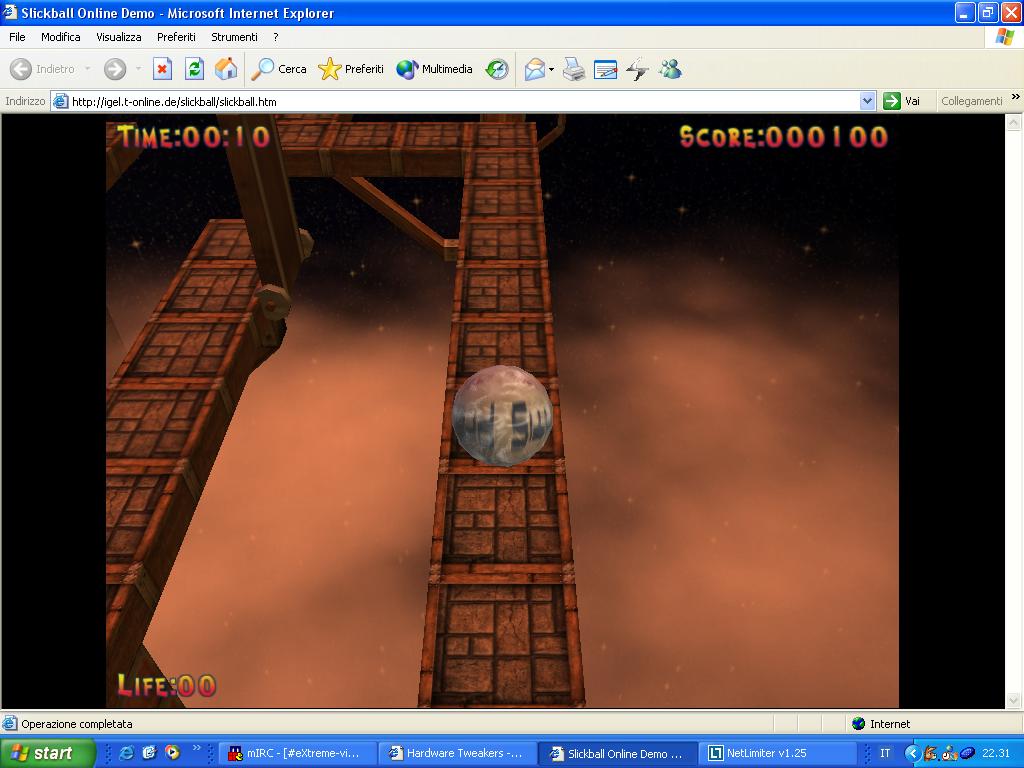Click the page icon in the address bar
This screenshot has width=1024, height=768.
pyautogui.click(x=61, y=101)
